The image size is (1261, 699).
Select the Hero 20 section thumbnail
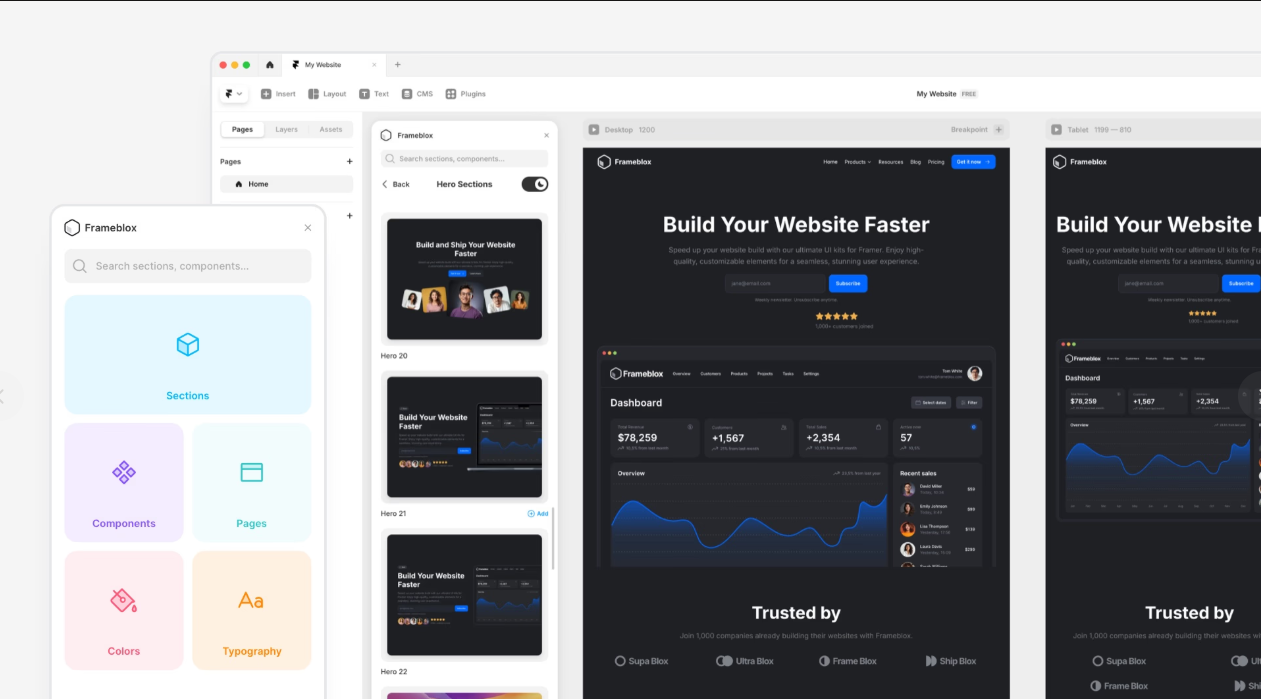465,278
